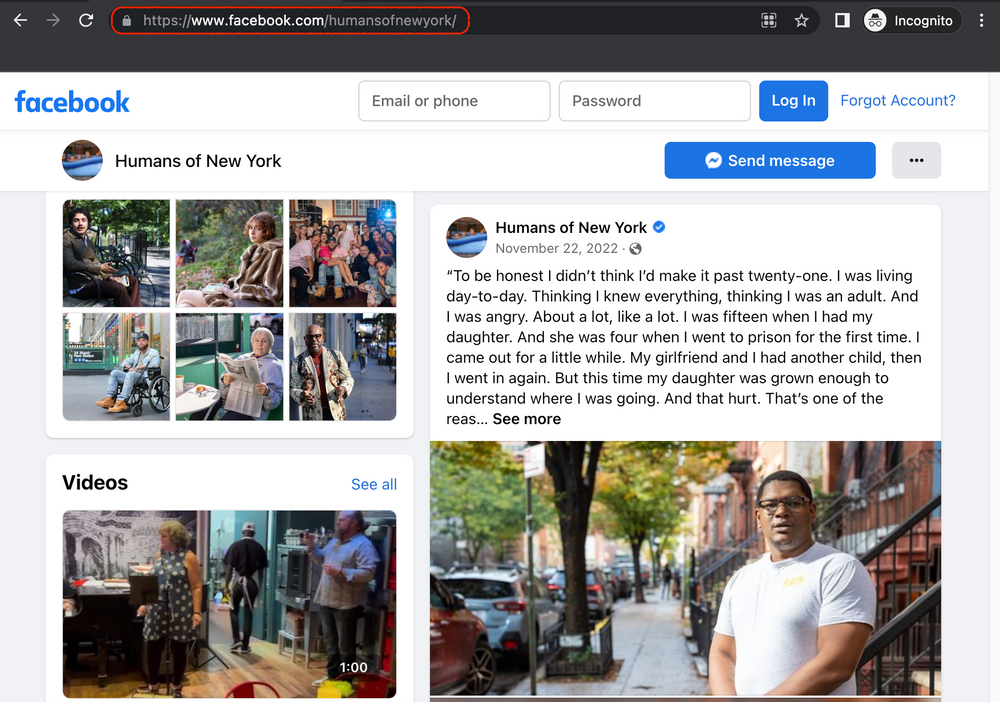
Task: Click the globe privacy icon on the post date
Action: click(635, 248)
